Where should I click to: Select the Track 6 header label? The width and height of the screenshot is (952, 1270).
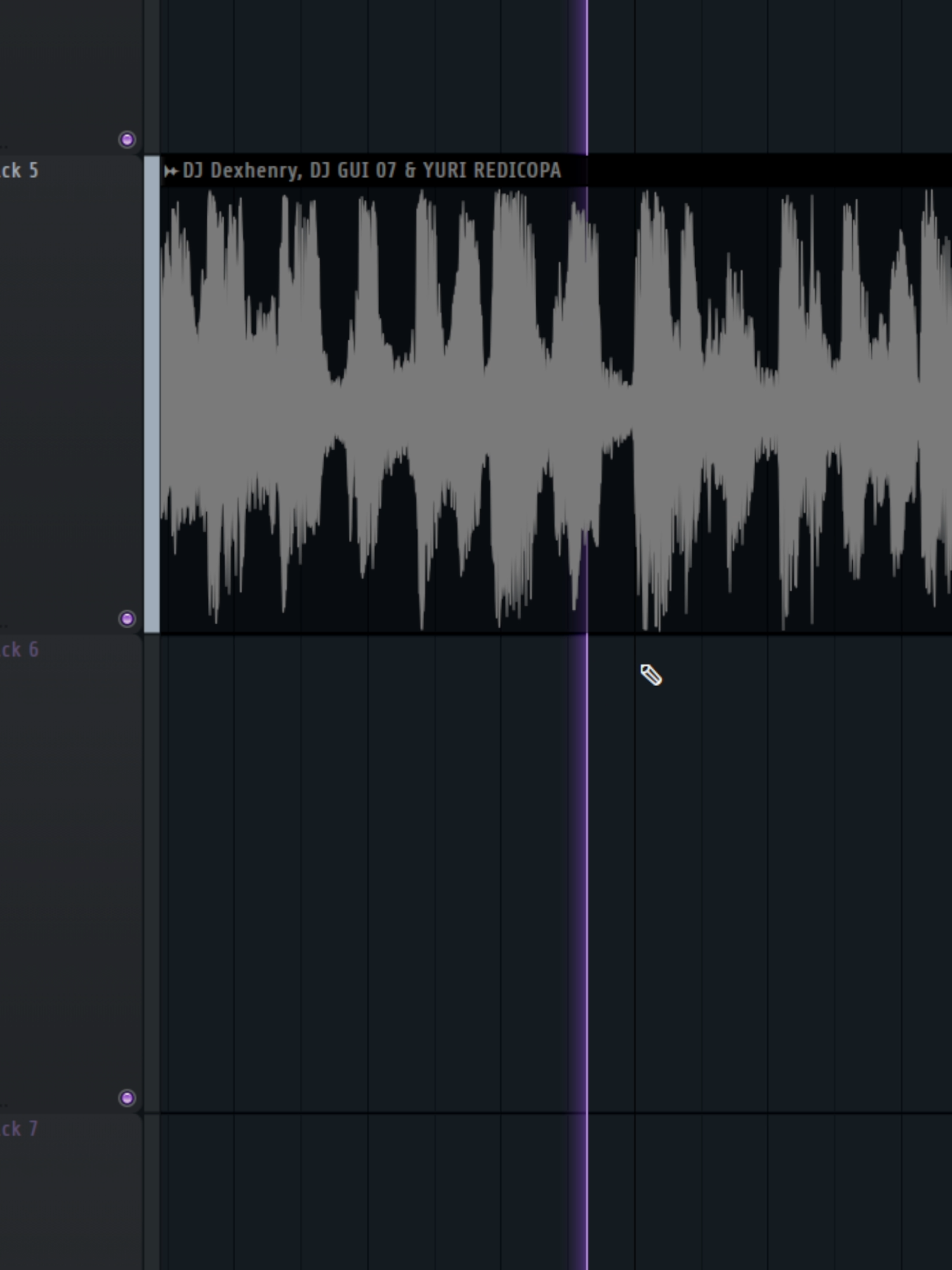20,650
